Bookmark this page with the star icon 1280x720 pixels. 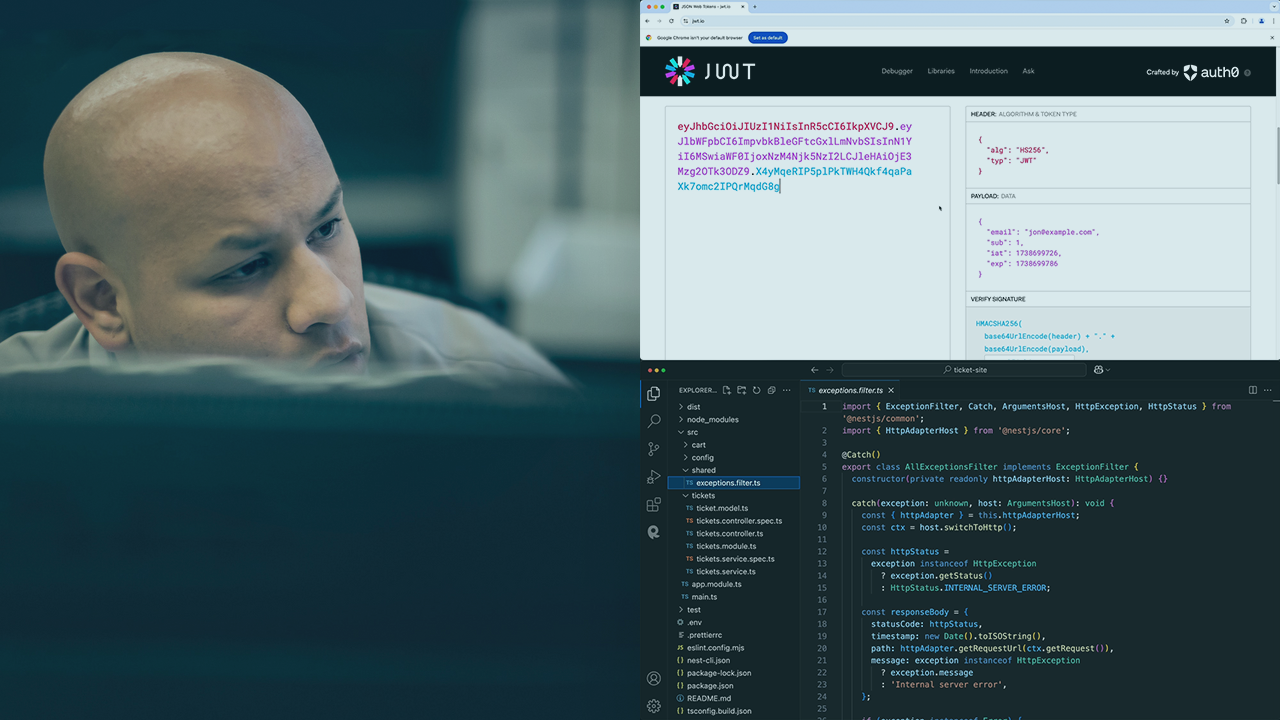click(x=1227, y=20)
